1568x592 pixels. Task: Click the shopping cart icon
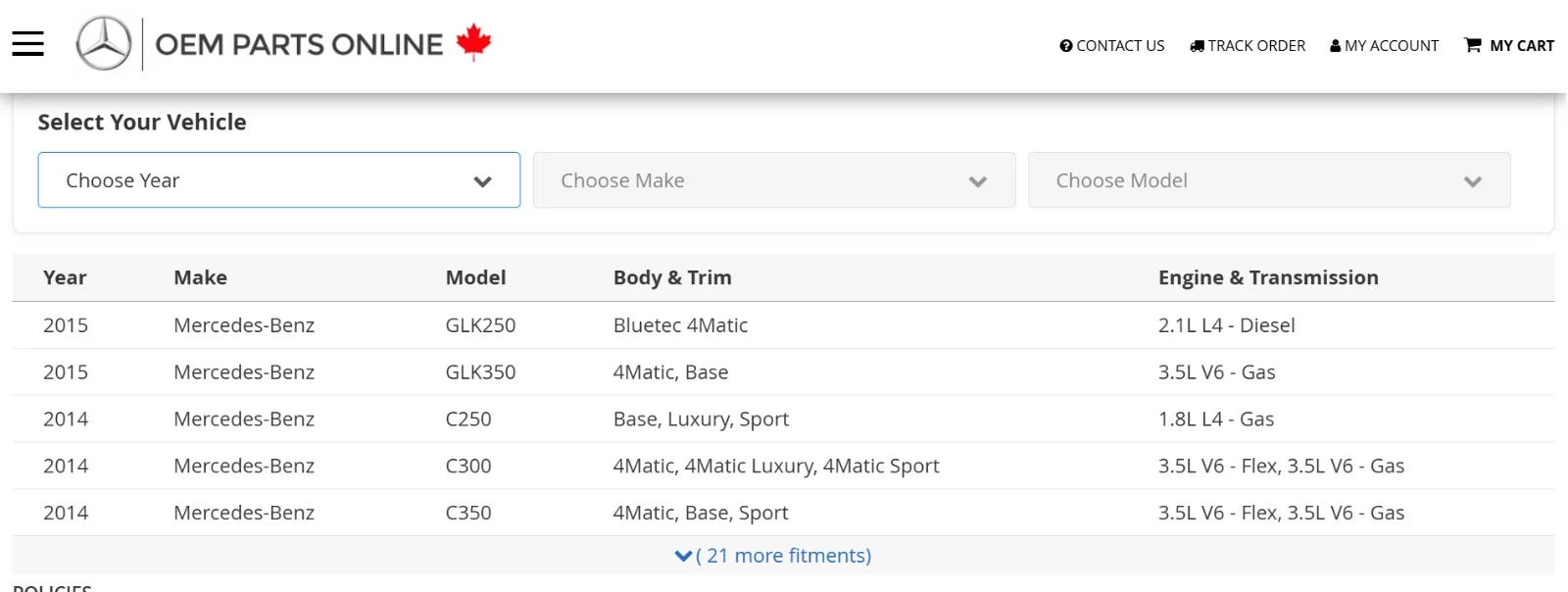pyautogui.click(x=1473, y=45)
